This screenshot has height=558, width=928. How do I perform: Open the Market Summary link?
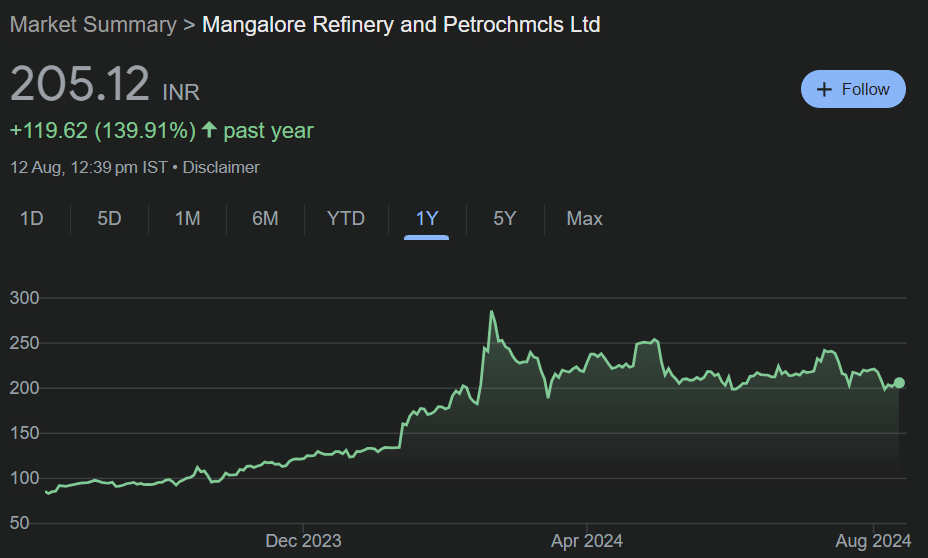coord(94,25)
